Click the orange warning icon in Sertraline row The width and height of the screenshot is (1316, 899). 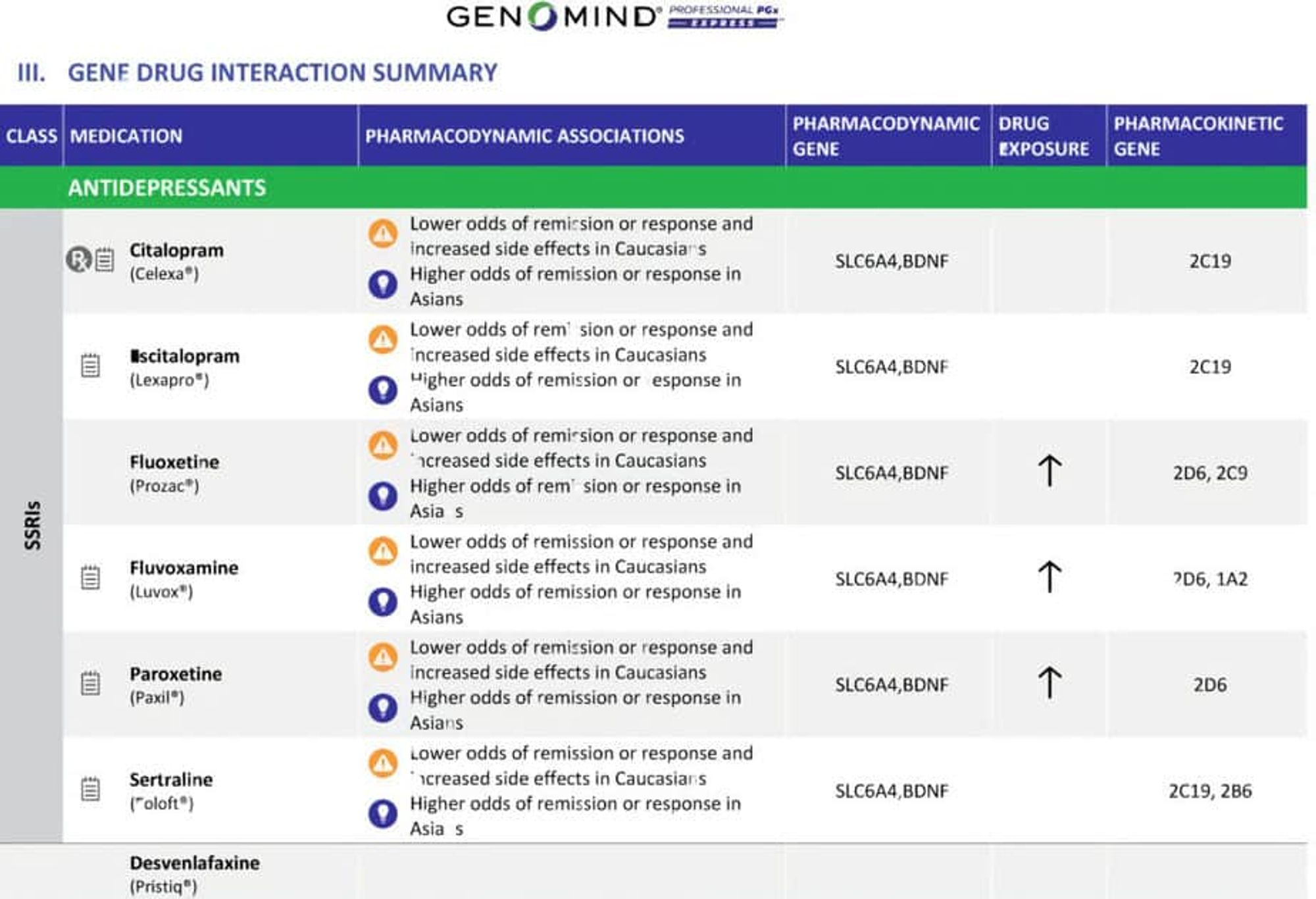[x=382, y=763]
